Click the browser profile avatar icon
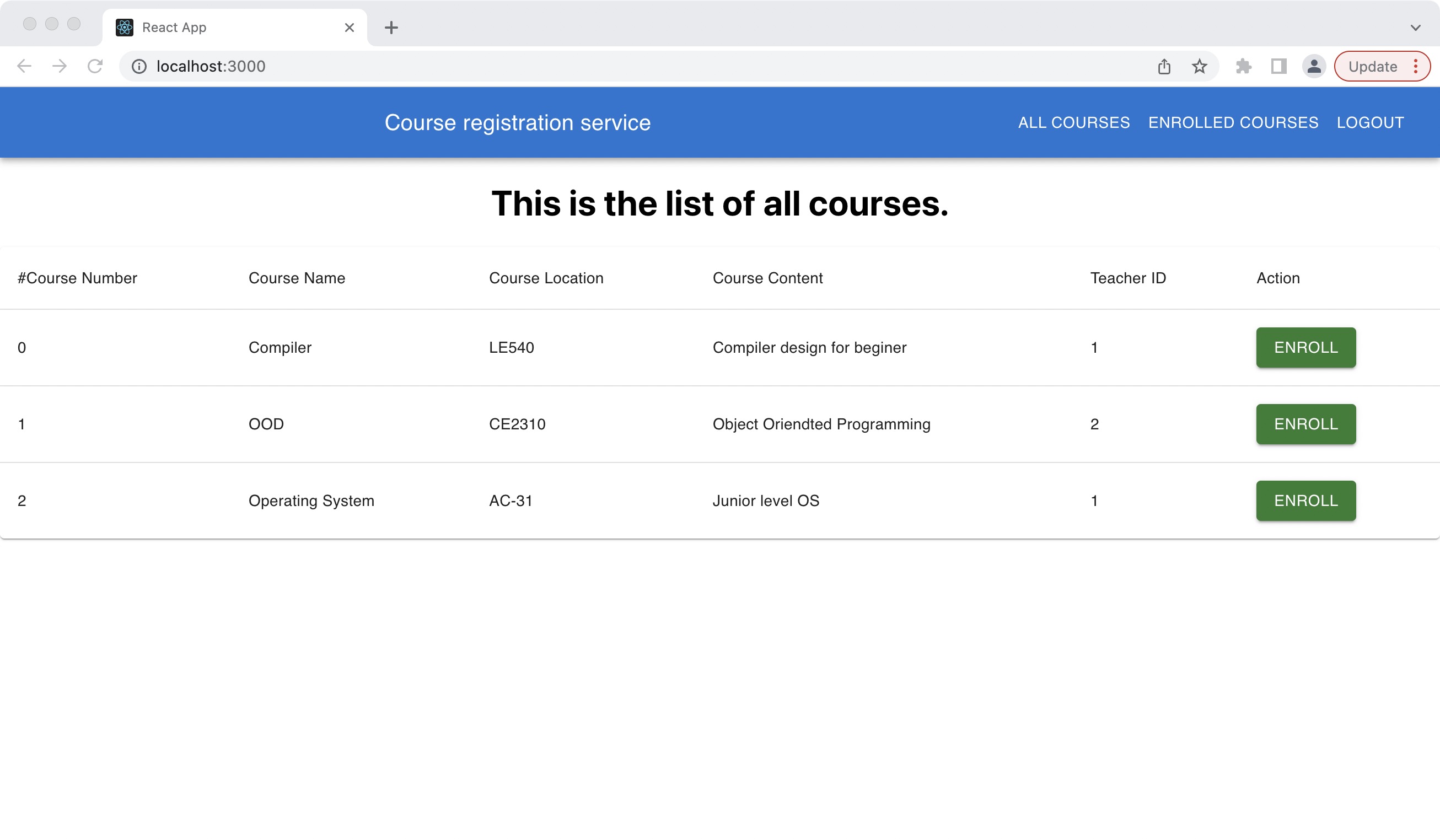 [x=1314, y=66]
